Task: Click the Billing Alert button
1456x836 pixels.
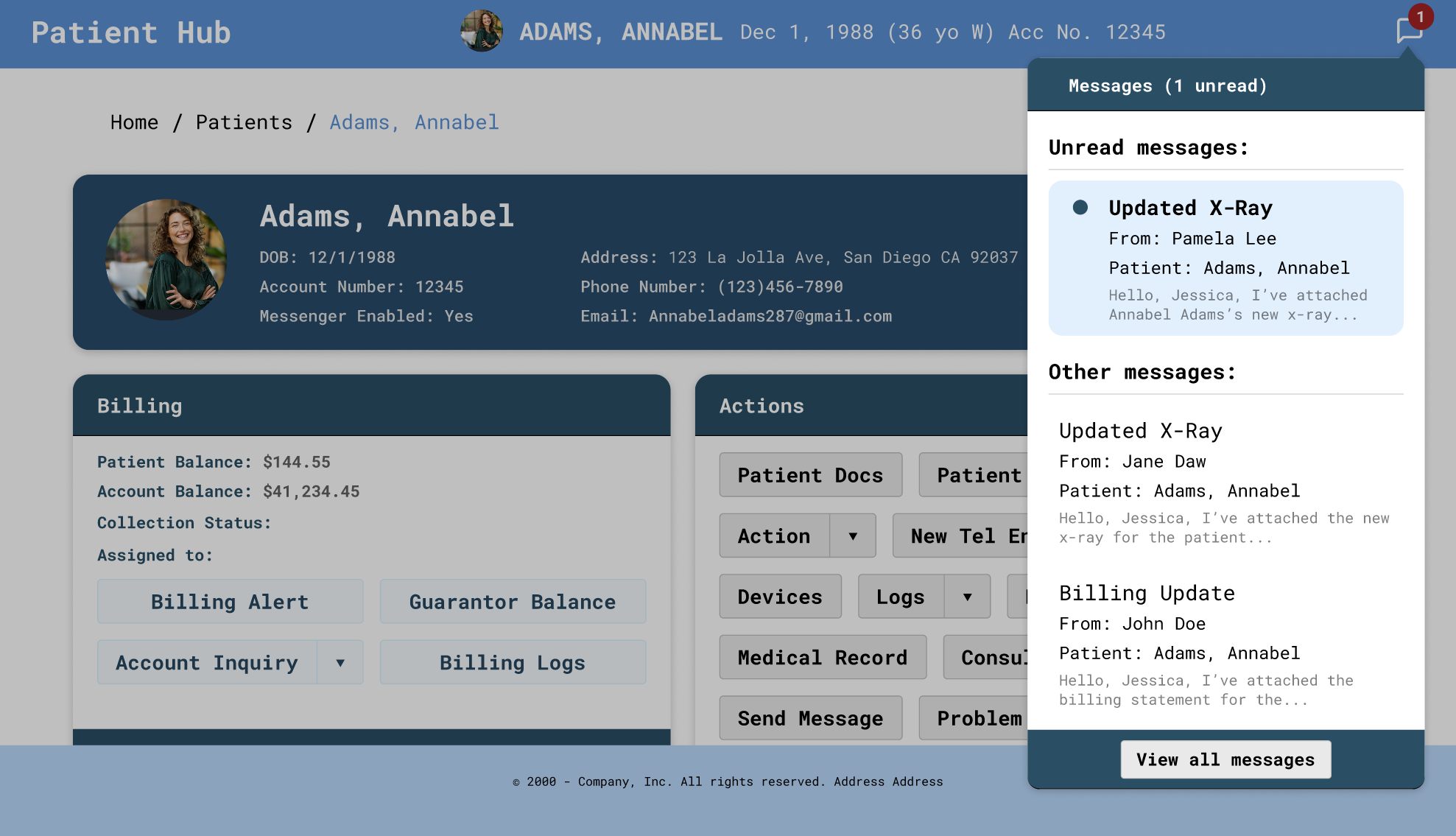Action: coord(230,601)
